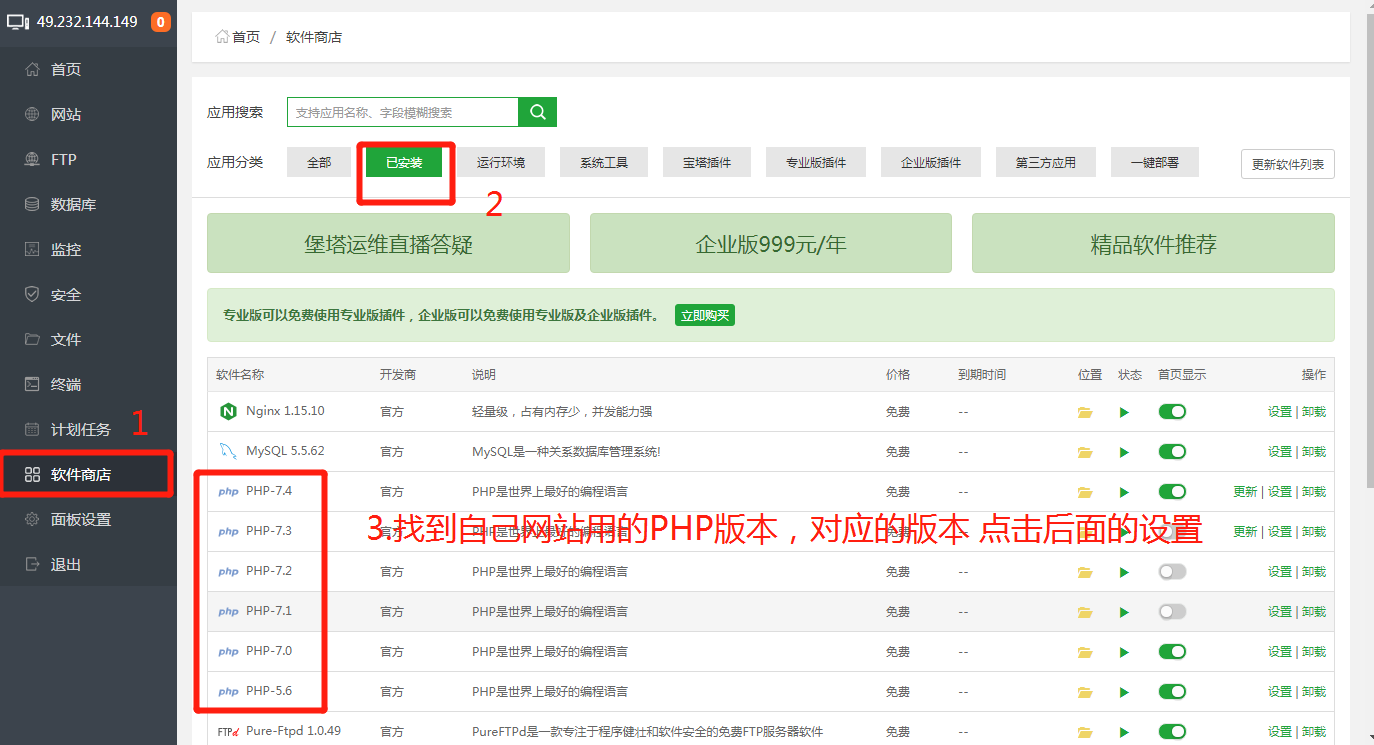Toggle homepage display for Nginx 1.15.10
Screen dimensions: 1374x745
1172,411
